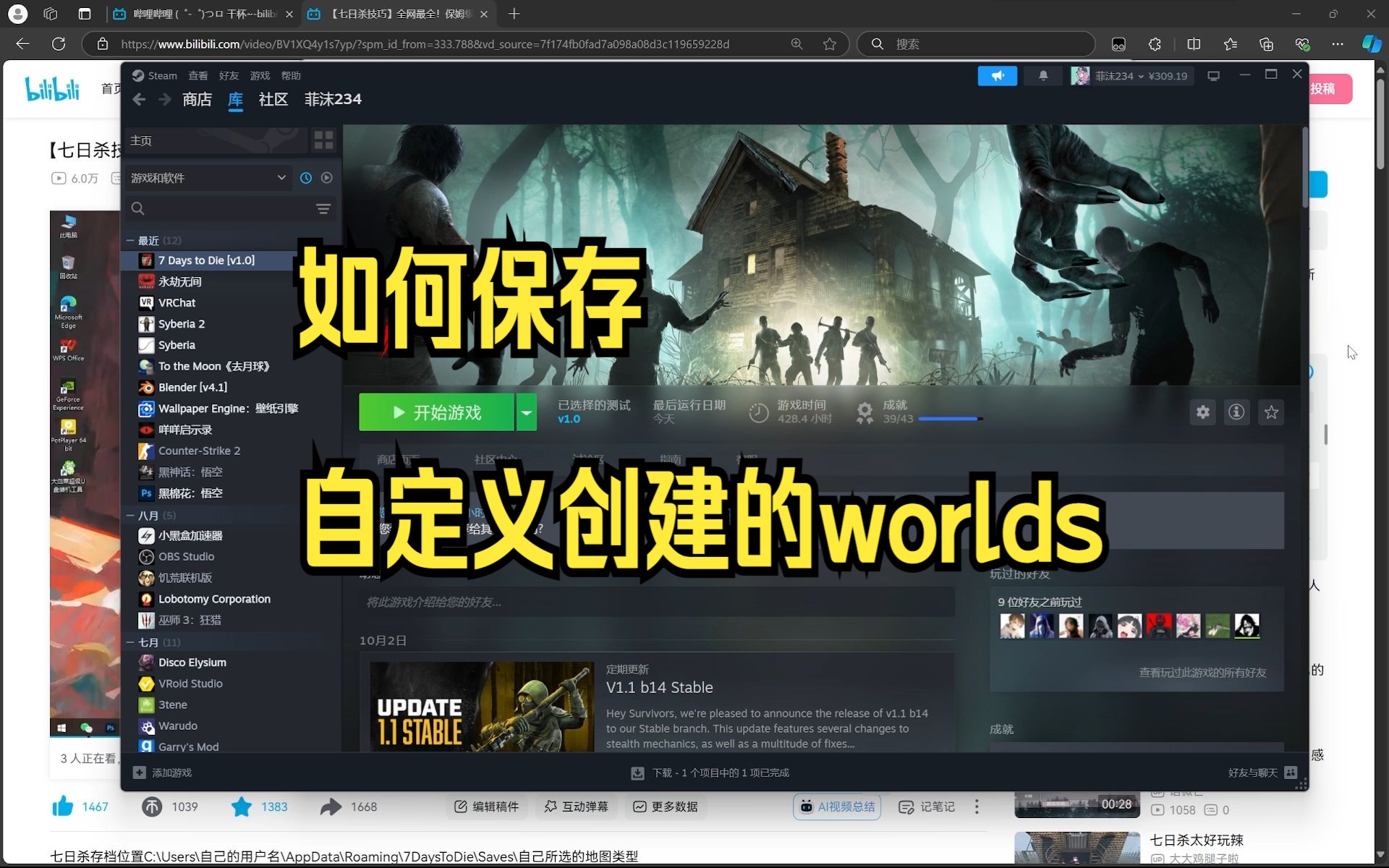Favorite the Bilibili video star icon
Screen dimensions: 1389x868
click(x=241, y=807)
